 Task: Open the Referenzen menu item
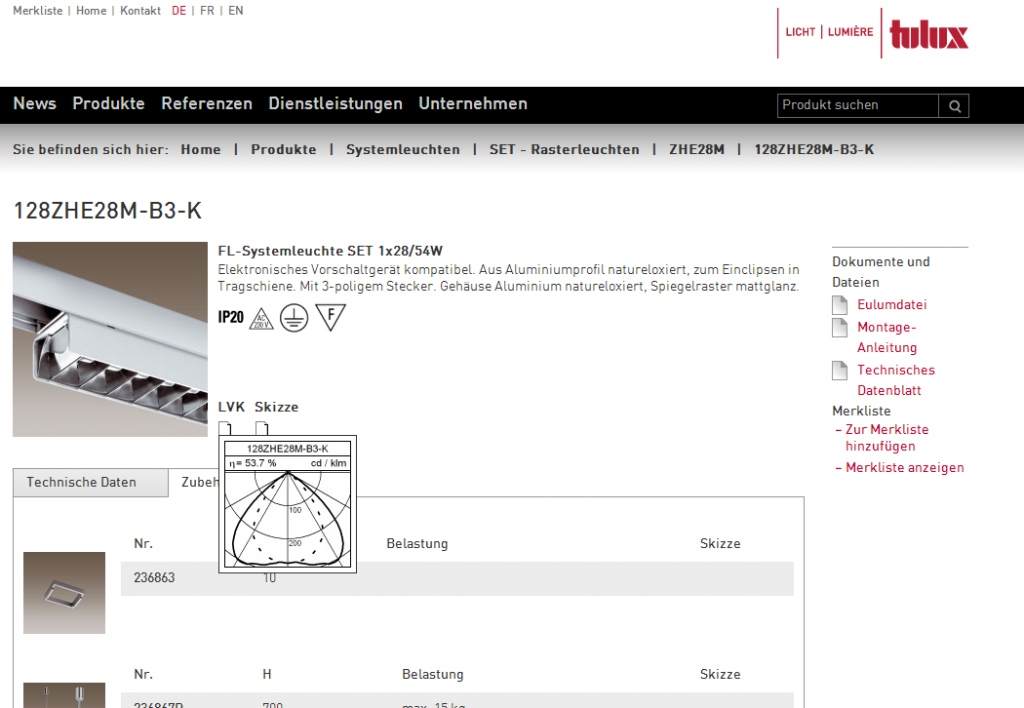point(207,104)
